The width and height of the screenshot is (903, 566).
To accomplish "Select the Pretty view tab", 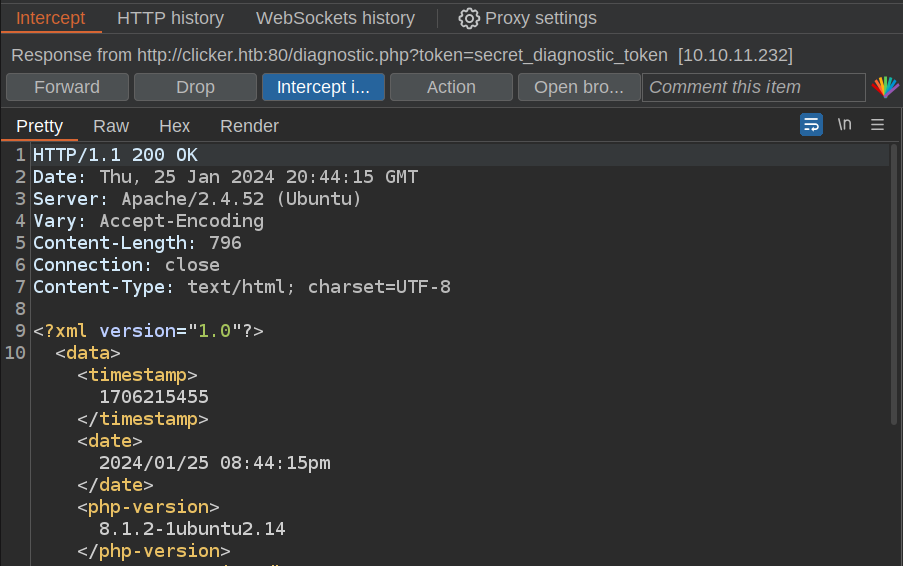I will 40,126.
